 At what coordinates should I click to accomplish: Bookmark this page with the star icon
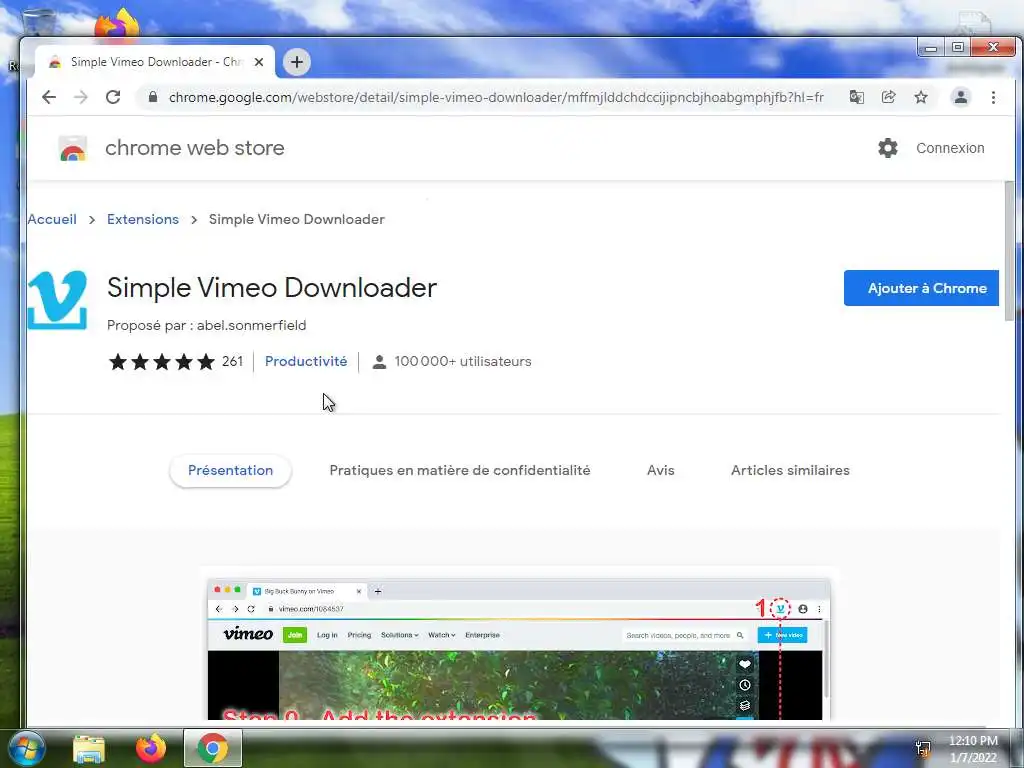[x=921, y=97]
